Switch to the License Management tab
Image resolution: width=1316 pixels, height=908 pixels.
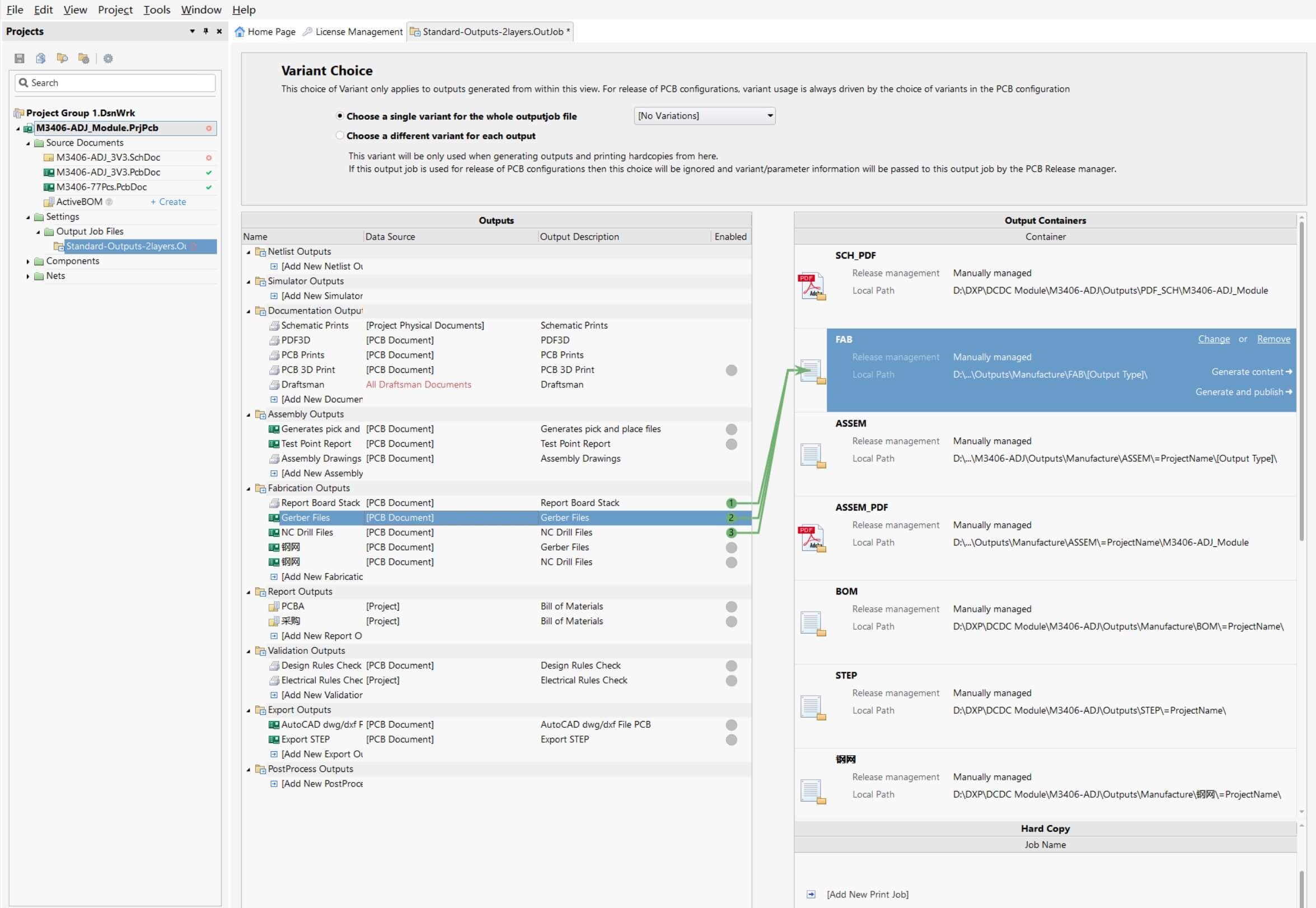(353, 32)
